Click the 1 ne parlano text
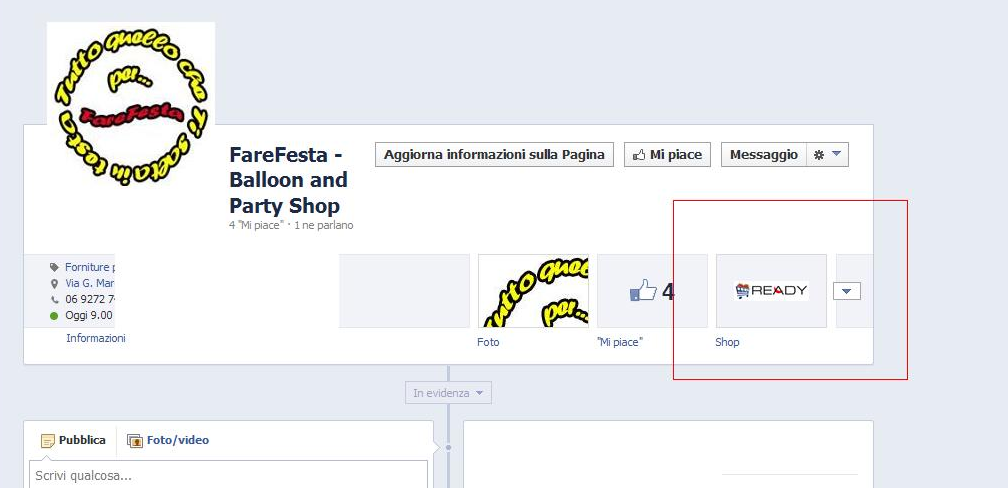This screenshot has width=1008, height=488. pos(323,226)
